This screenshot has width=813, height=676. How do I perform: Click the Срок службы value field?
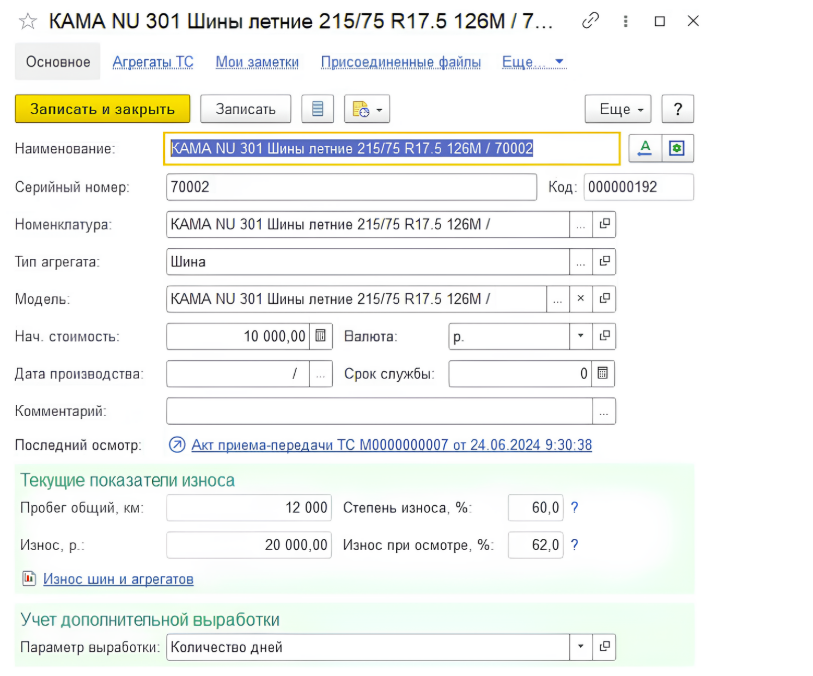[520, 374]
